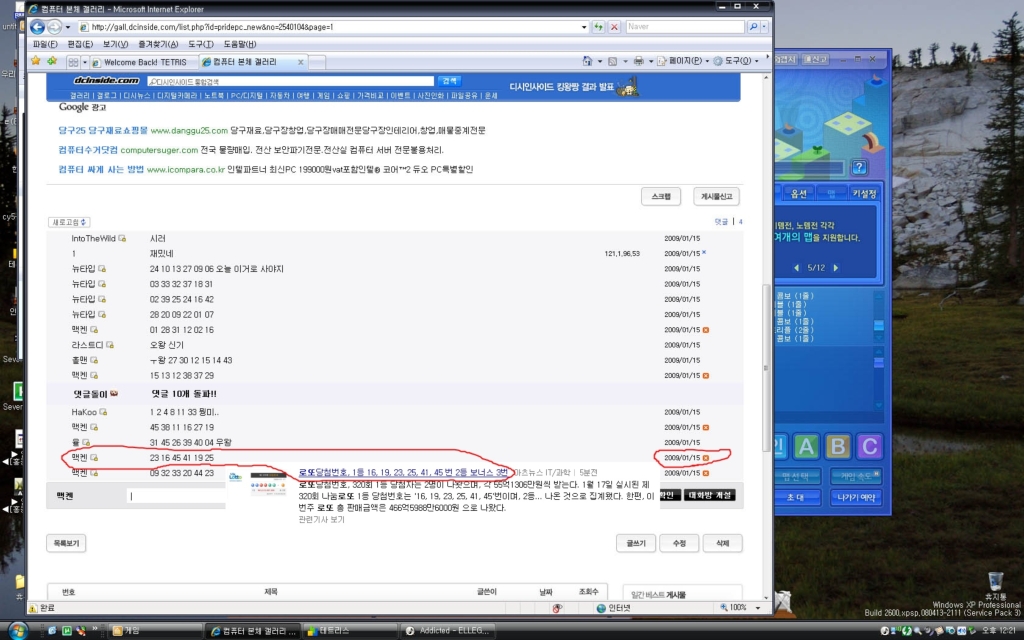Click the dcinside.com logo
Viewport: 1024px width, 640px height.
tap(106, 80)
